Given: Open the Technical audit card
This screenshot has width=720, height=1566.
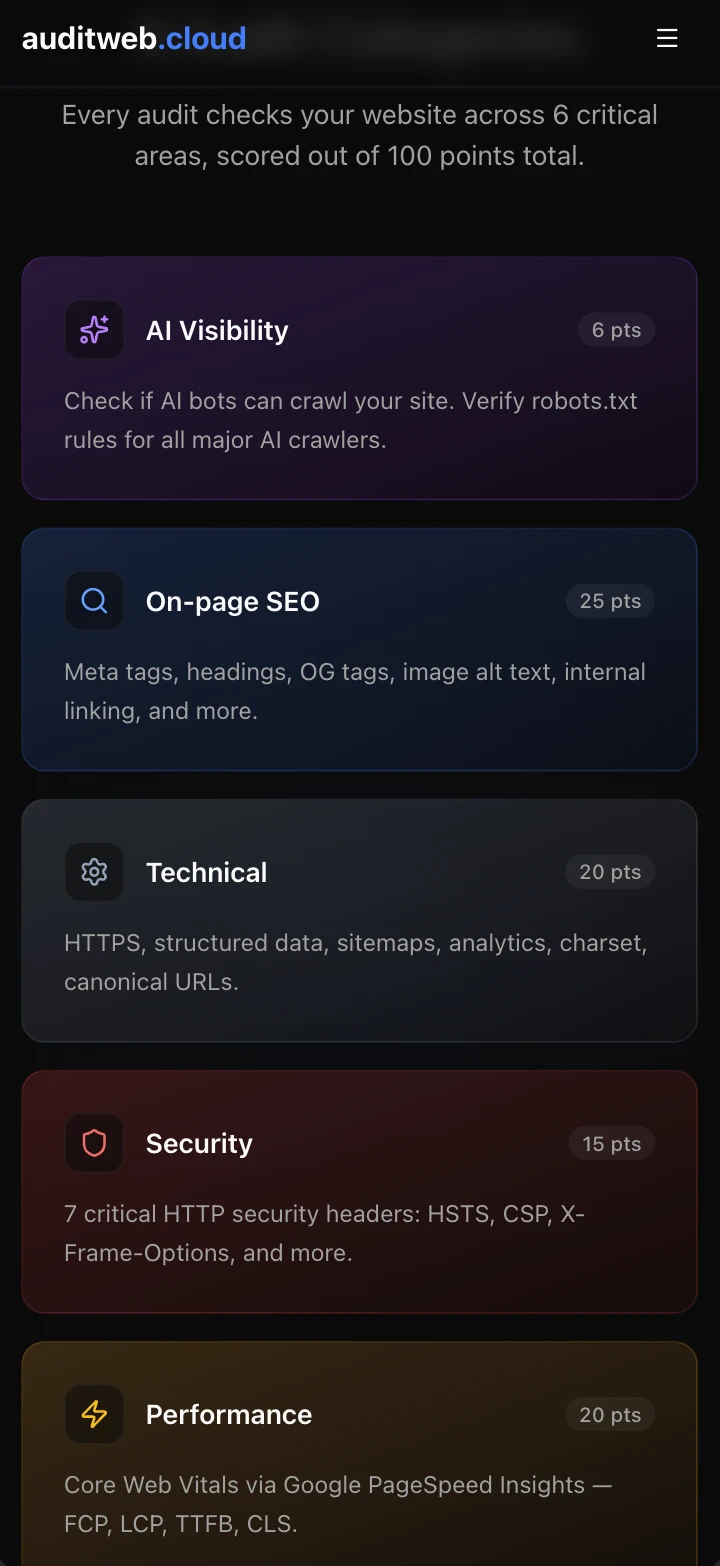Looking at the screenshot, I should (360, 919).
